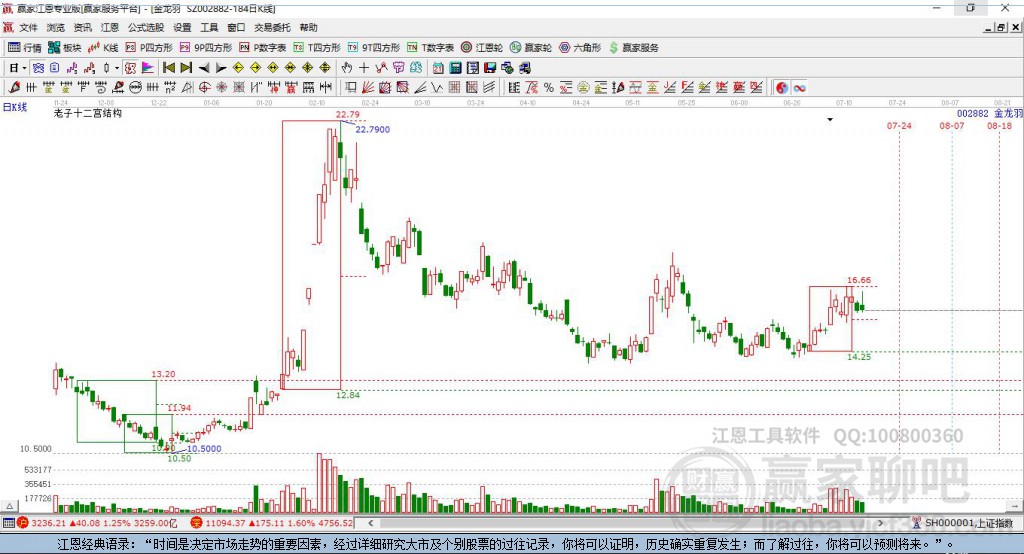
Task: Collapse volume panel with triangle button
Action: (x=8, y=506)
